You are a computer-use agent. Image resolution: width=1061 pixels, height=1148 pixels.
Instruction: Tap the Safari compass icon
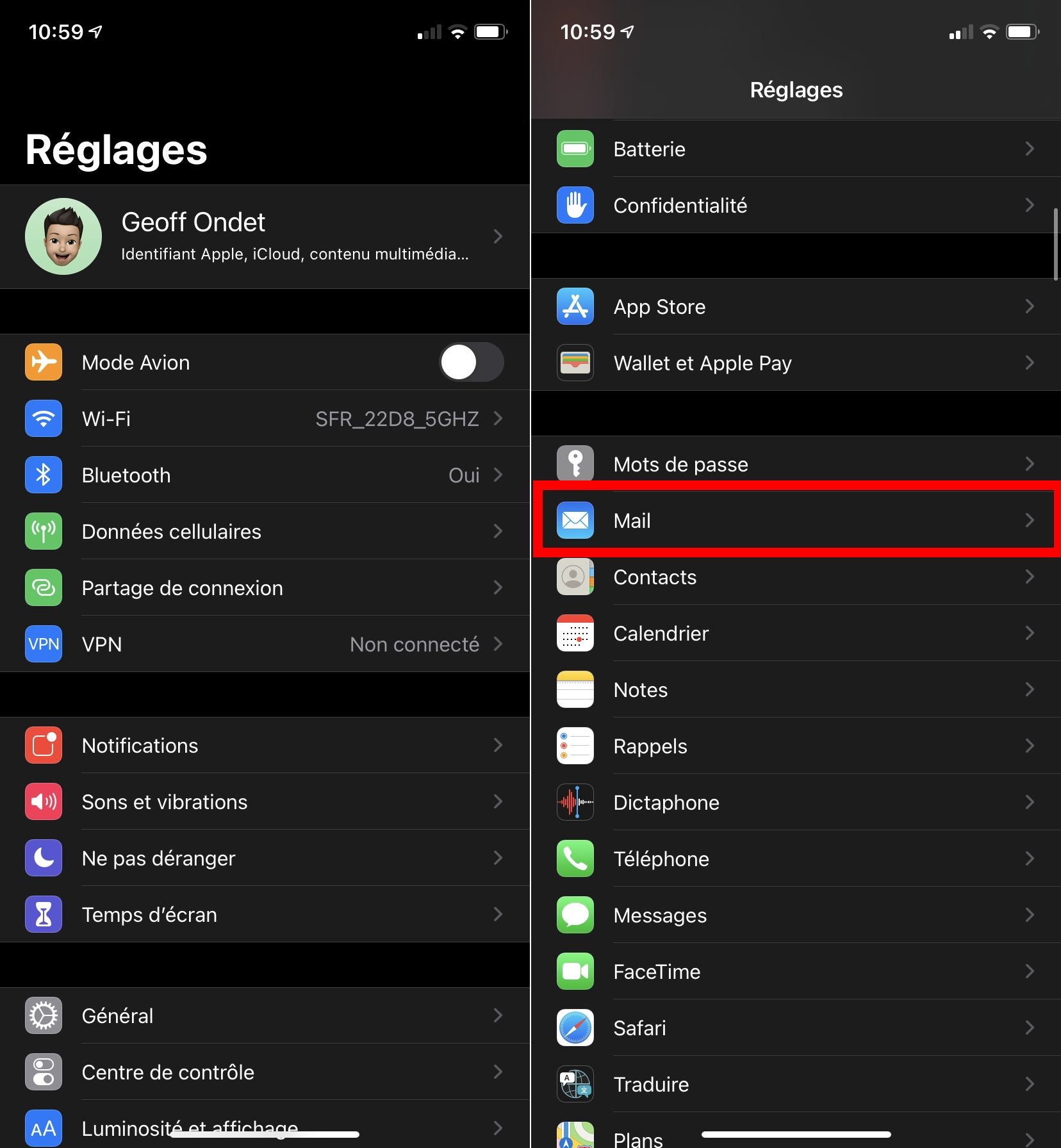575,1028
